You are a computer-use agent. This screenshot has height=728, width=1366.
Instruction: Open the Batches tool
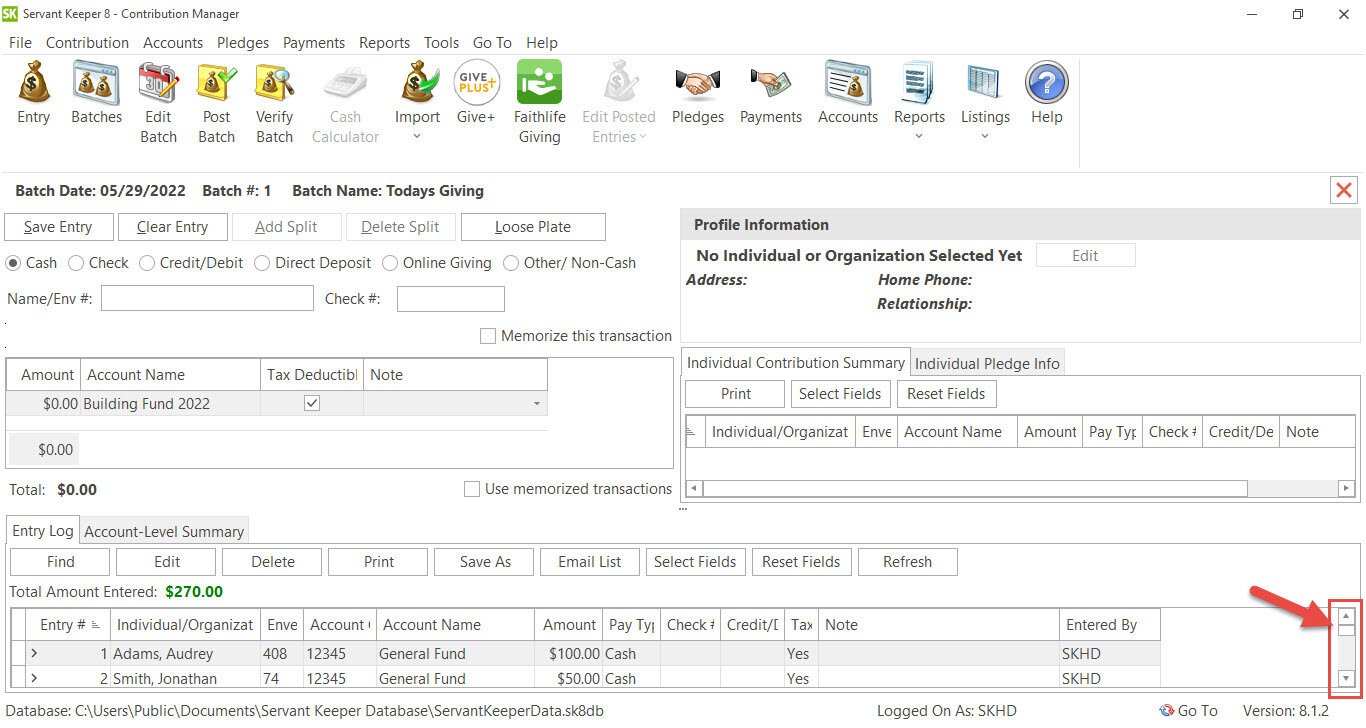[x=96, y=92]
